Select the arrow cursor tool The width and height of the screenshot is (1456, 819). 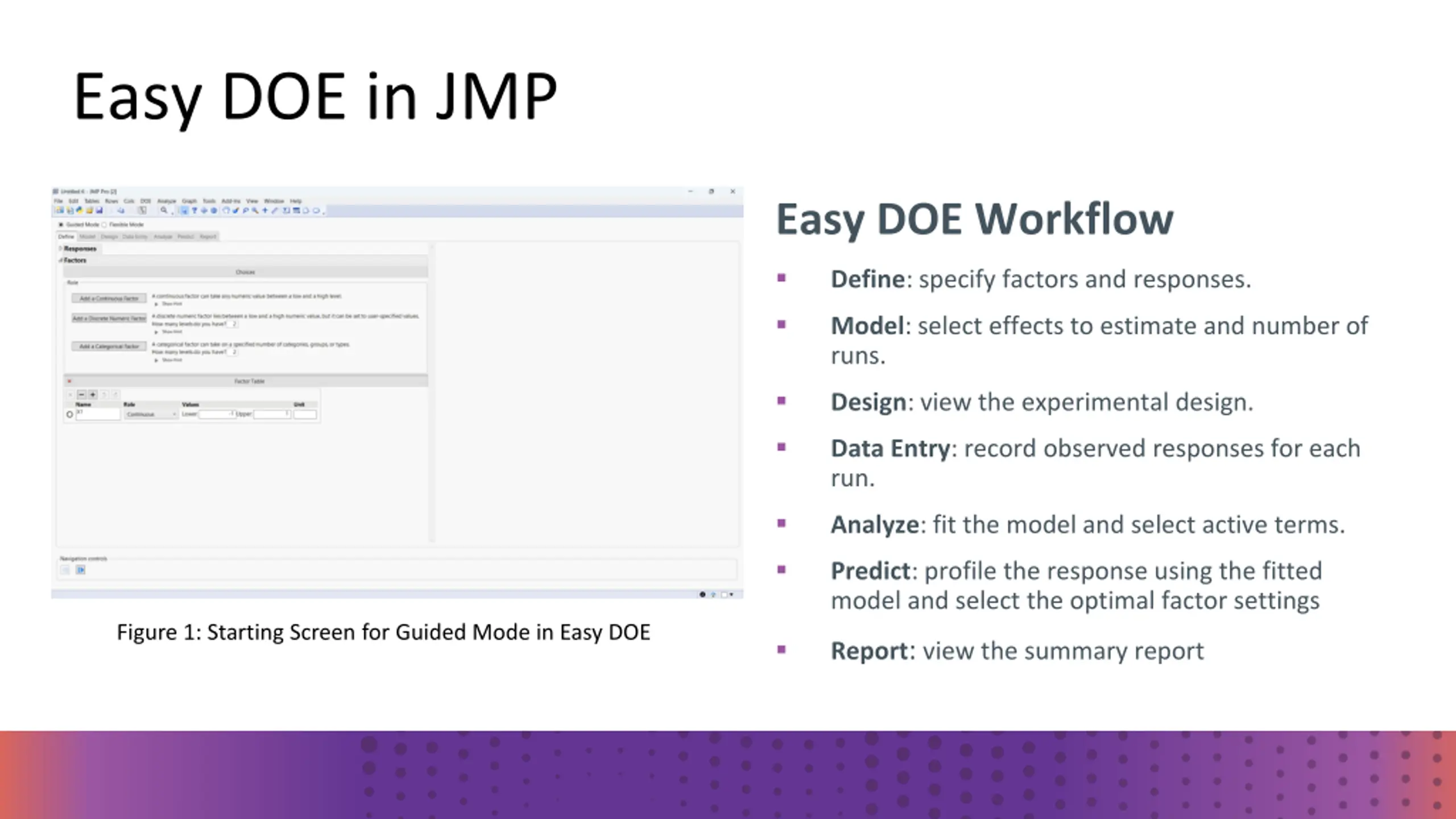(x=184, y=210)
